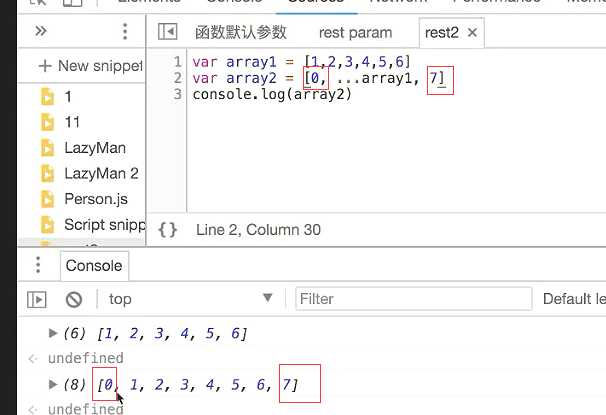This screenshot has width=606, height=415.
Task: Focus the console Filter input field
Action: click(x=414, y=299)
